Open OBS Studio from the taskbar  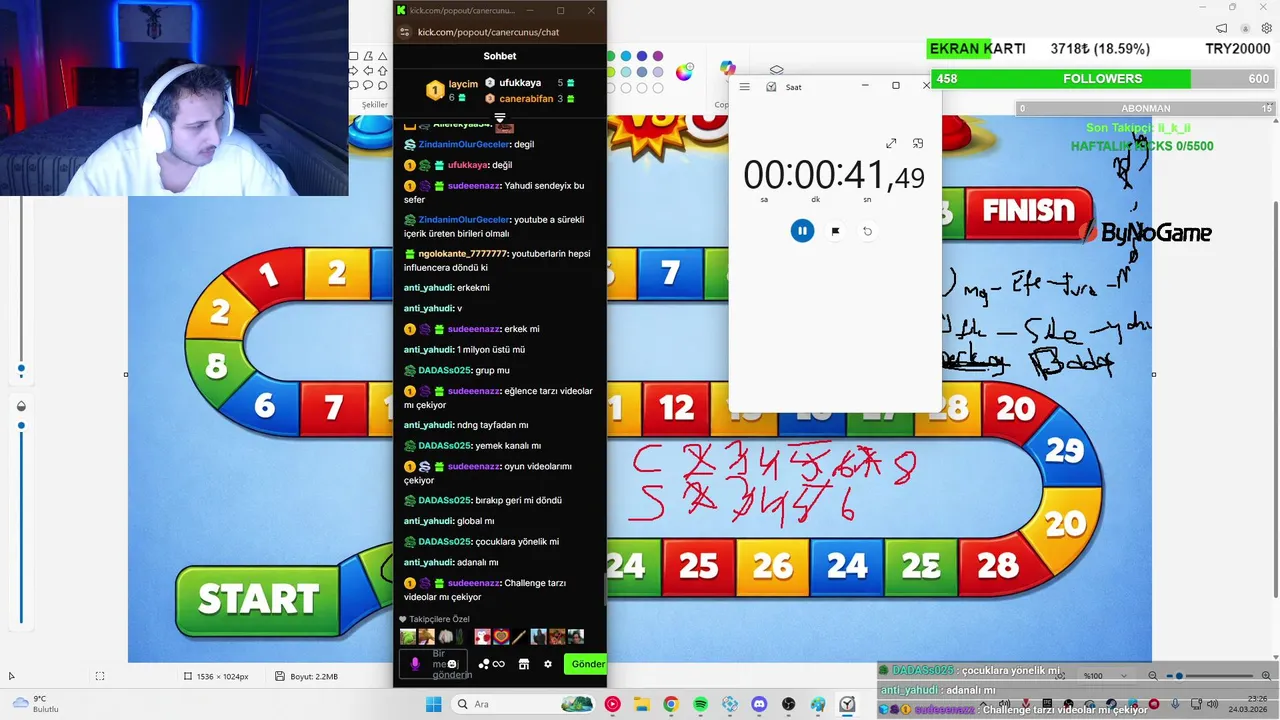pos(788,705)
